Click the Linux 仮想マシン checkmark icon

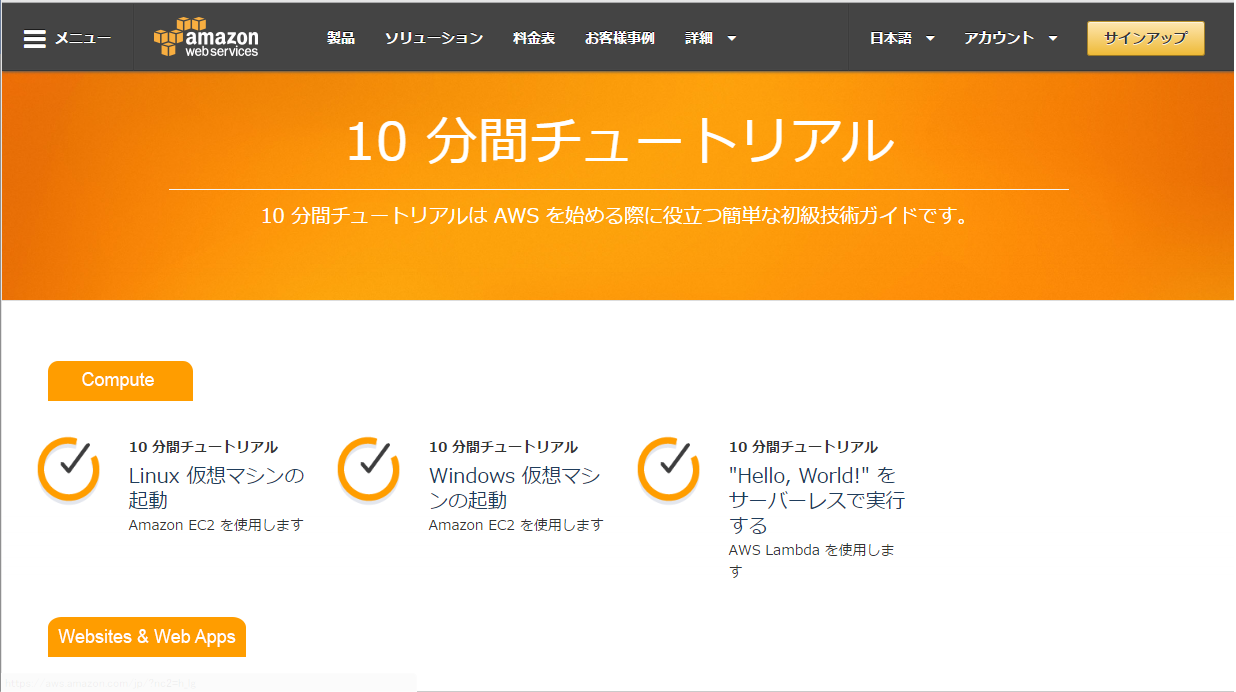[69, 469]
